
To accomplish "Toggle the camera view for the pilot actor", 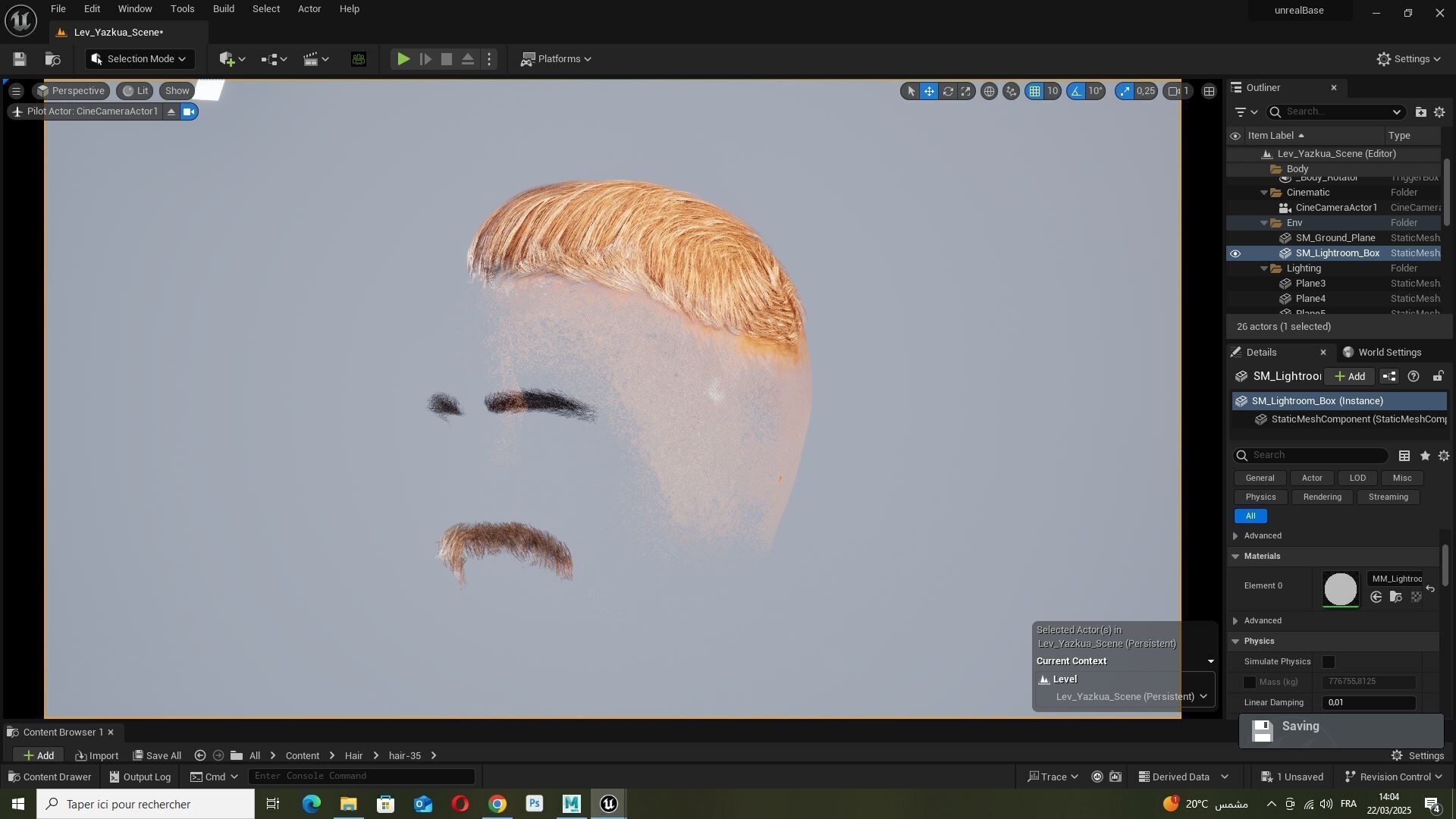I will point(189,112).
